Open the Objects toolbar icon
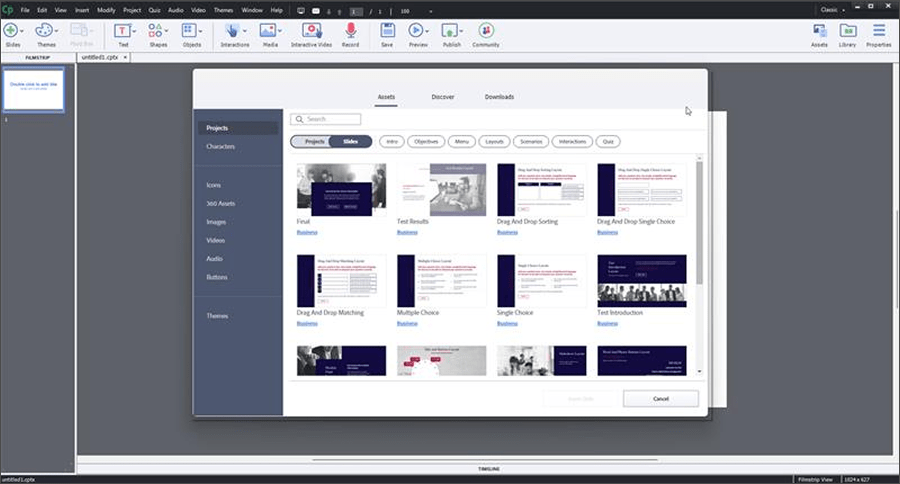Image resolution: width=900 pixels, height=484 pixels. click(x=189, y=30)
